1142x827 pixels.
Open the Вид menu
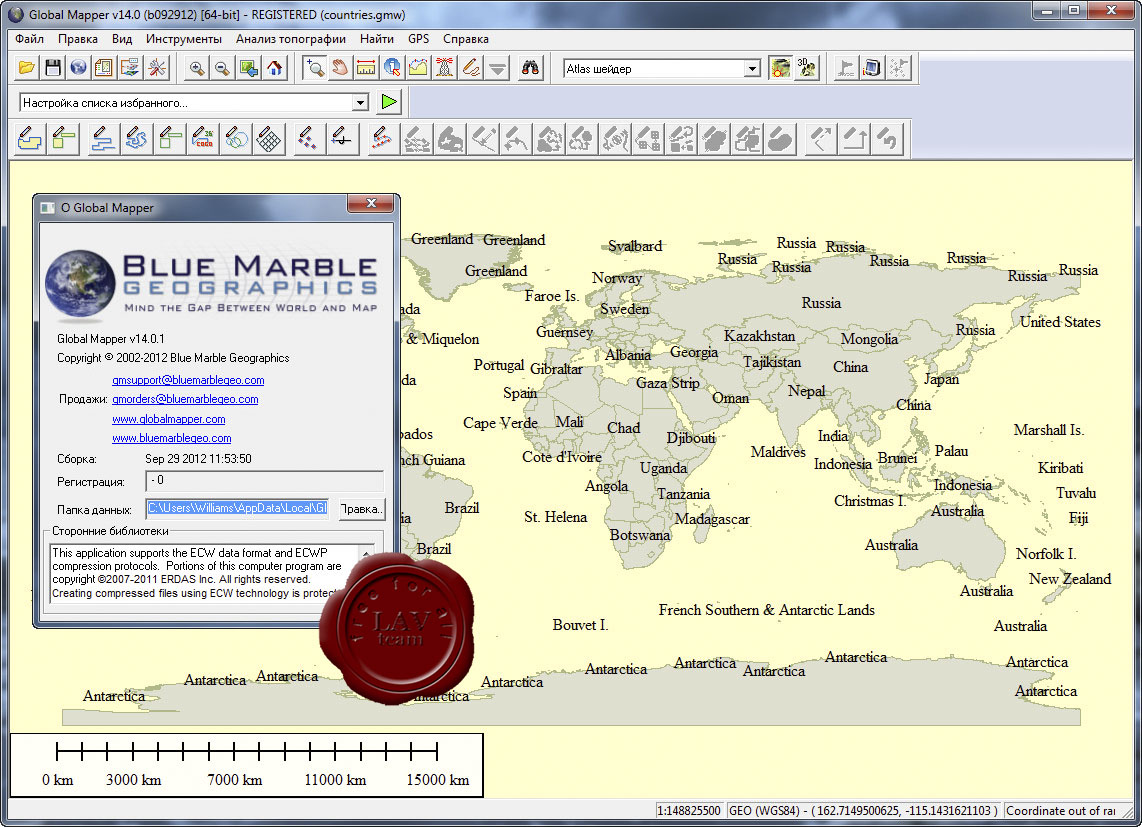click(122, 39)
